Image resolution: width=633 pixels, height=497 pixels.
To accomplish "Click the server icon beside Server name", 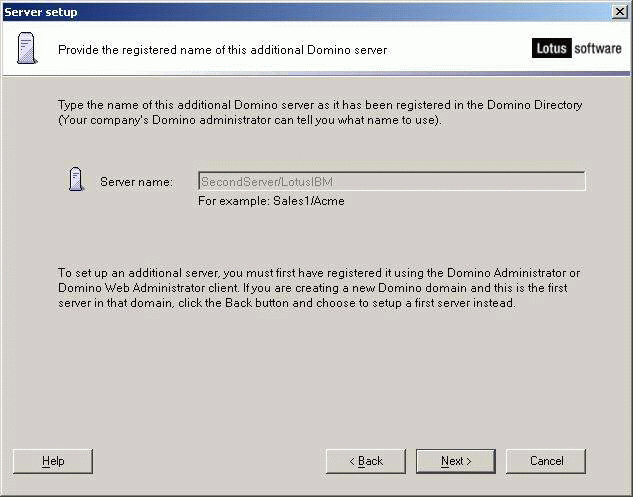I will pos(75,179).
